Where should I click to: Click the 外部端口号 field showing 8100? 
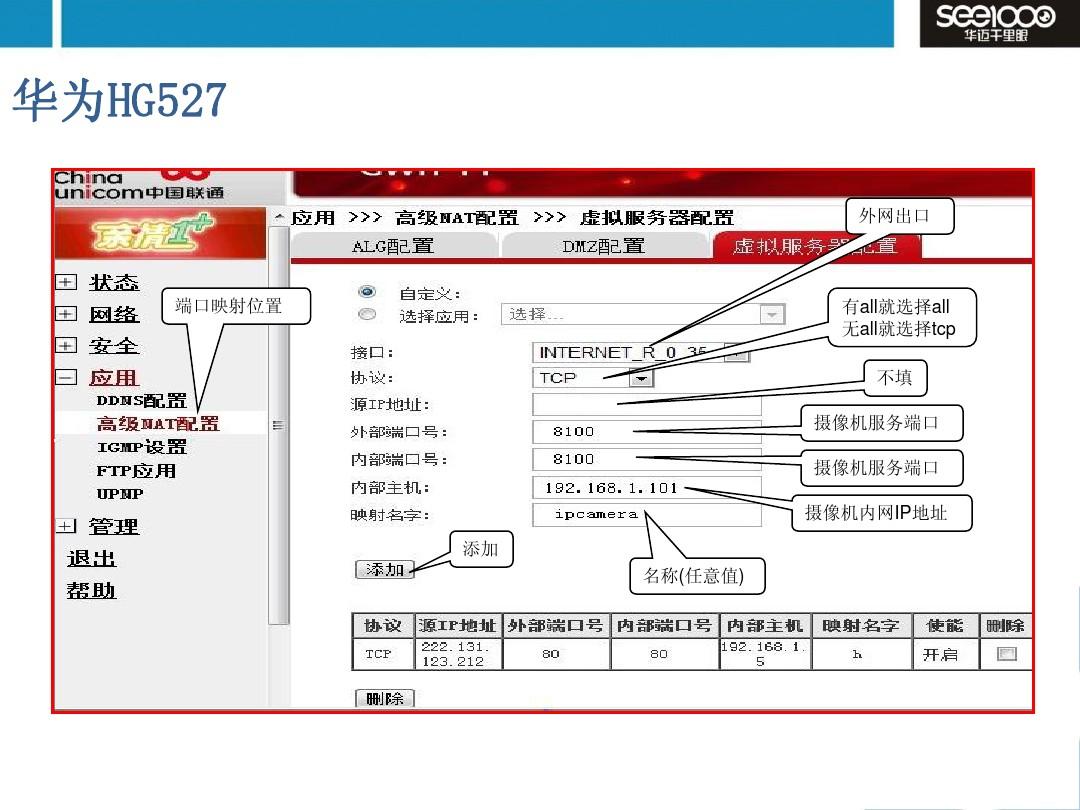tap(647, 432)
